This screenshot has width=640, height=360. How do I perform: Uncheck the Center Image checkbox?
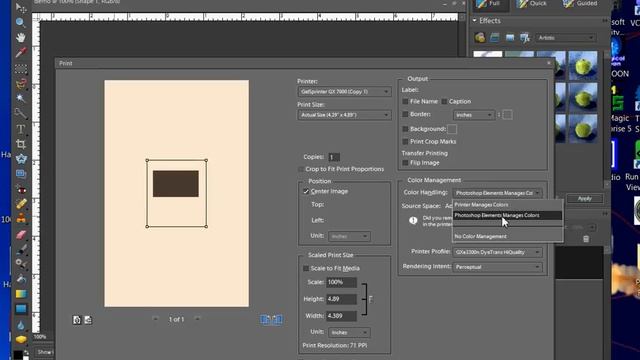pos(306,191)
